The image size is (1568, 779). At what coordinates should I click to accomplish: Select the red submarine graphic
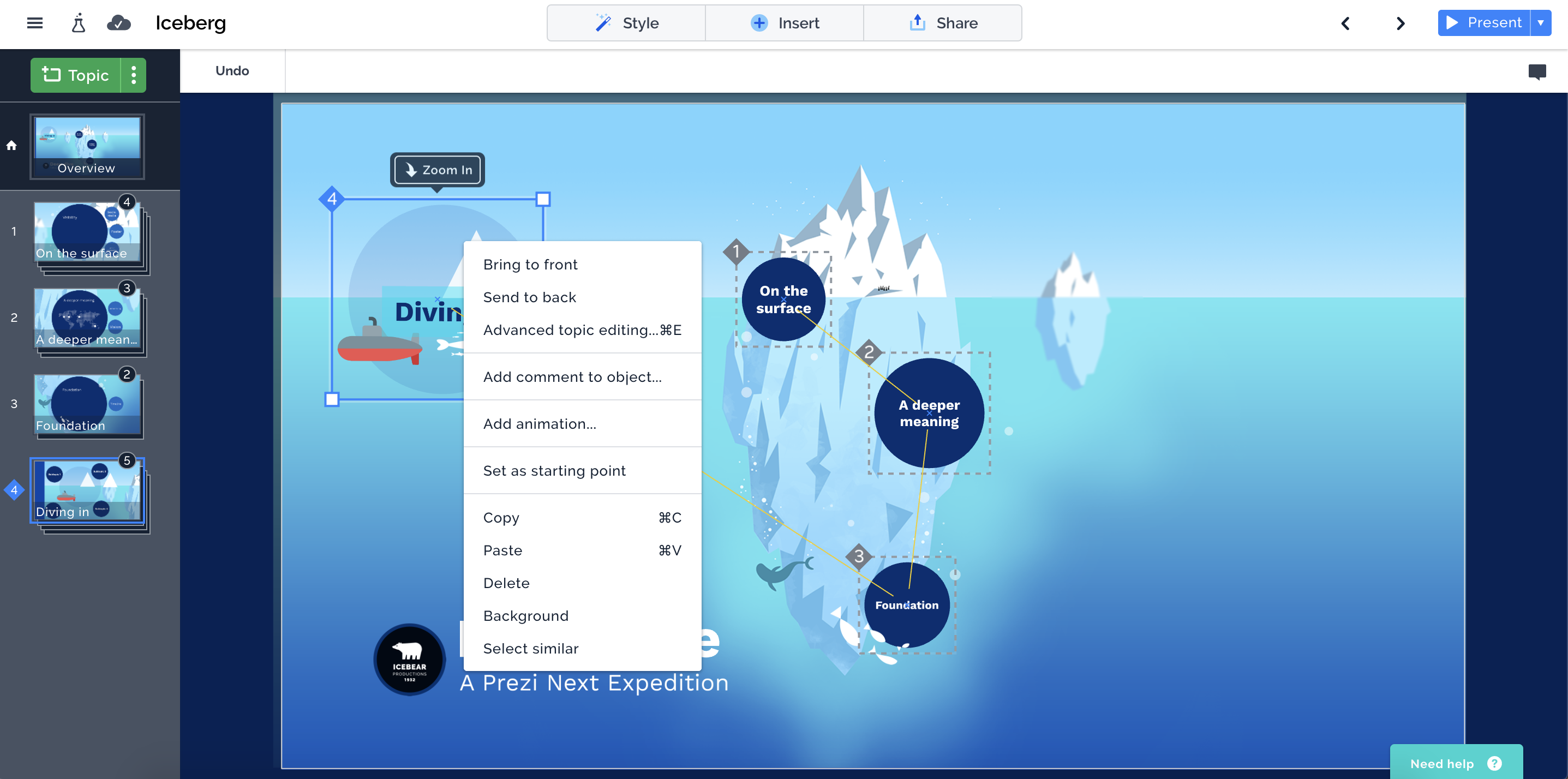(x=379, y=343)
